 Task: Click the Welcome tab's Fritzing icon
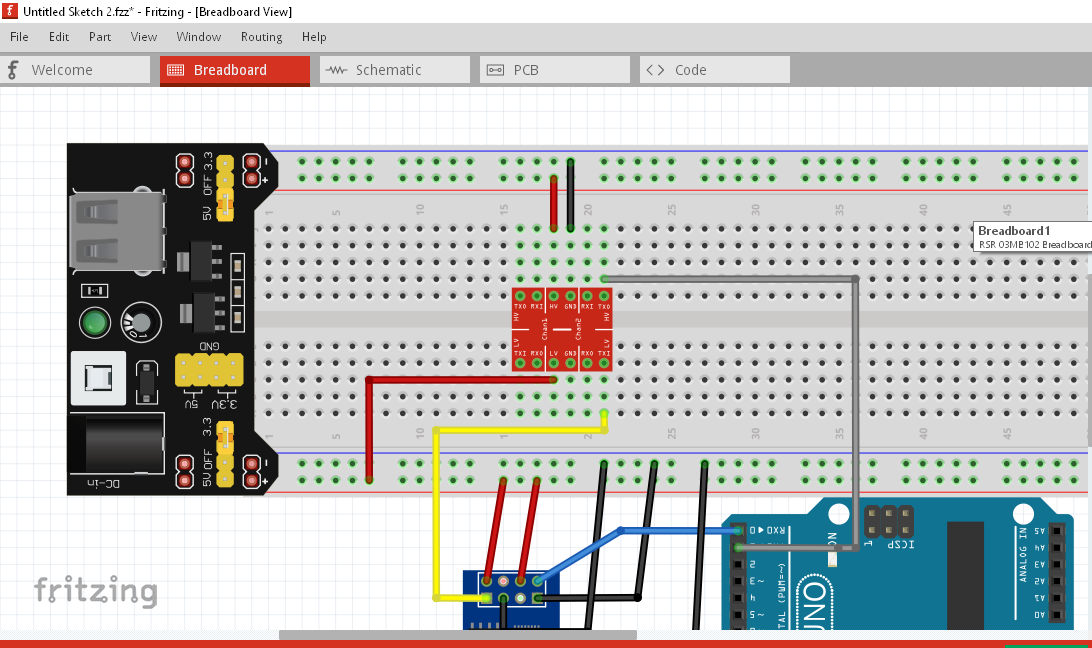(12, 69)
